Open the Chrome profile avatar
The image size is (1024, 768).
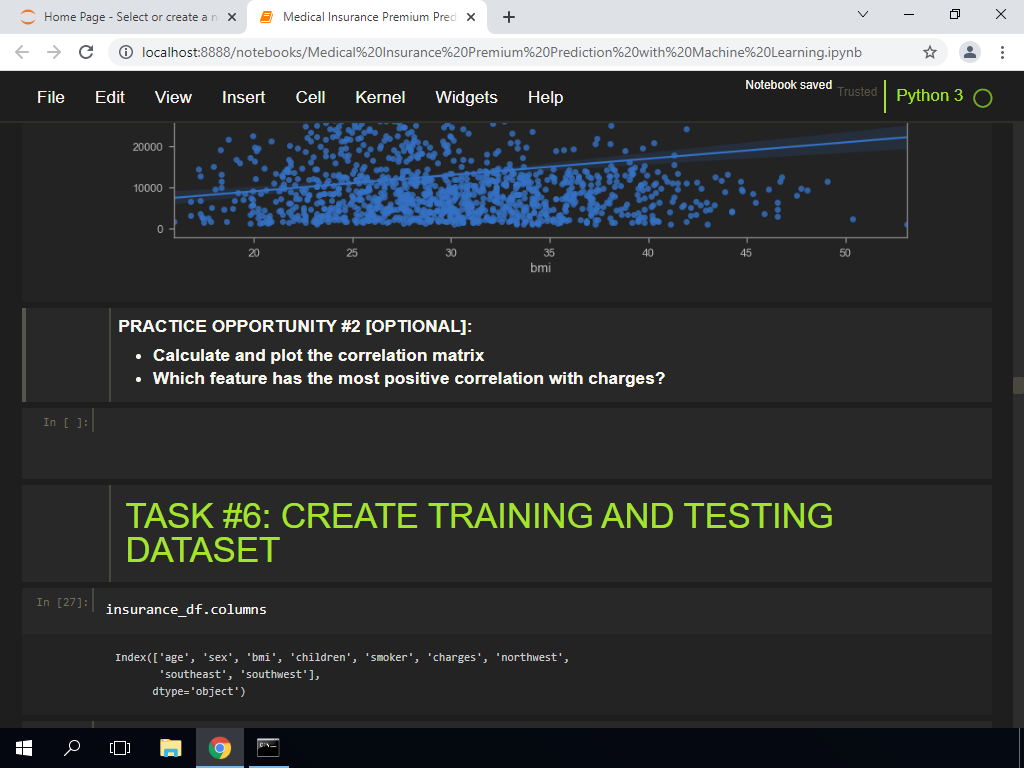(970, 52)
